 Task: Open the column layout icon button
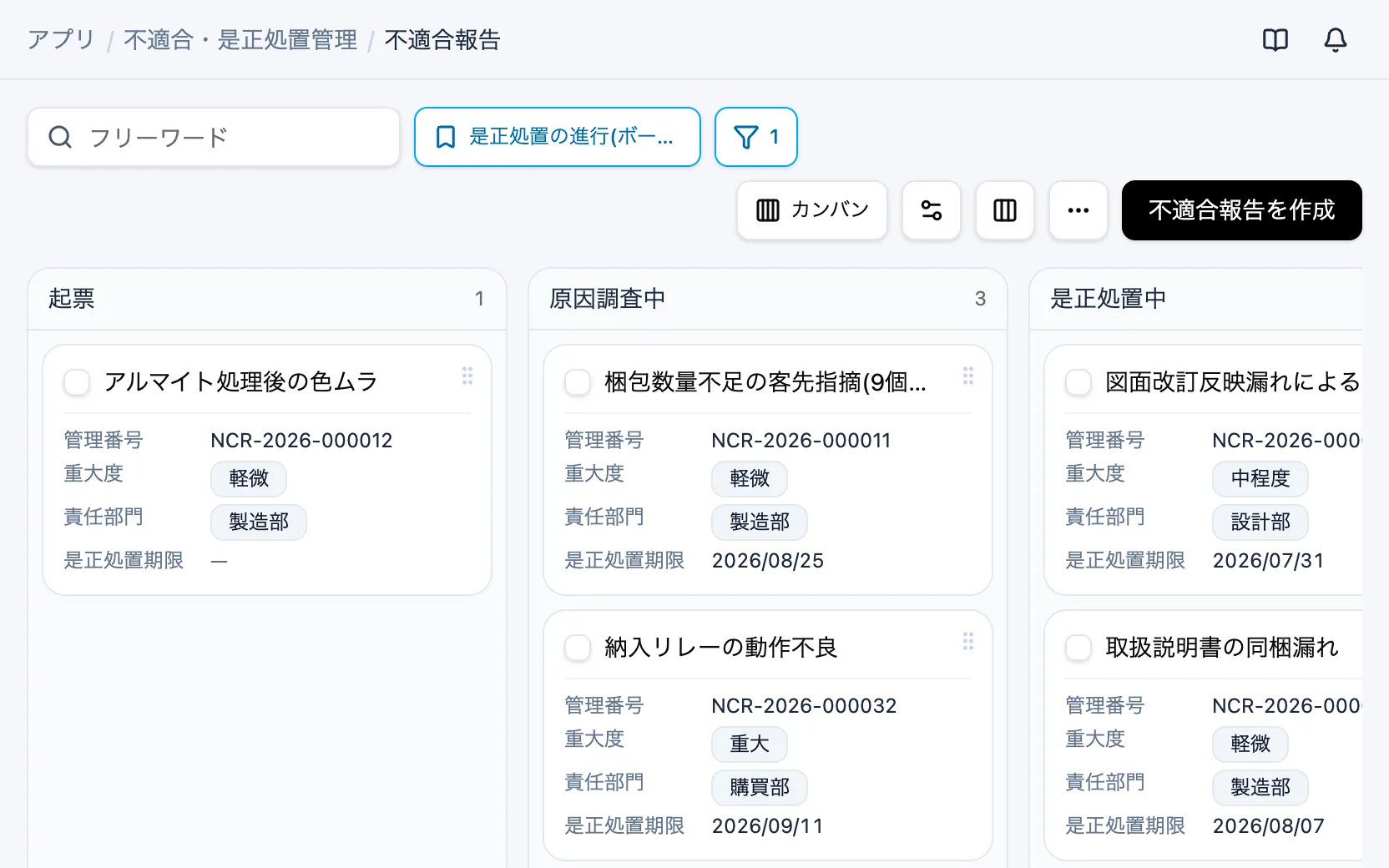1005,210
